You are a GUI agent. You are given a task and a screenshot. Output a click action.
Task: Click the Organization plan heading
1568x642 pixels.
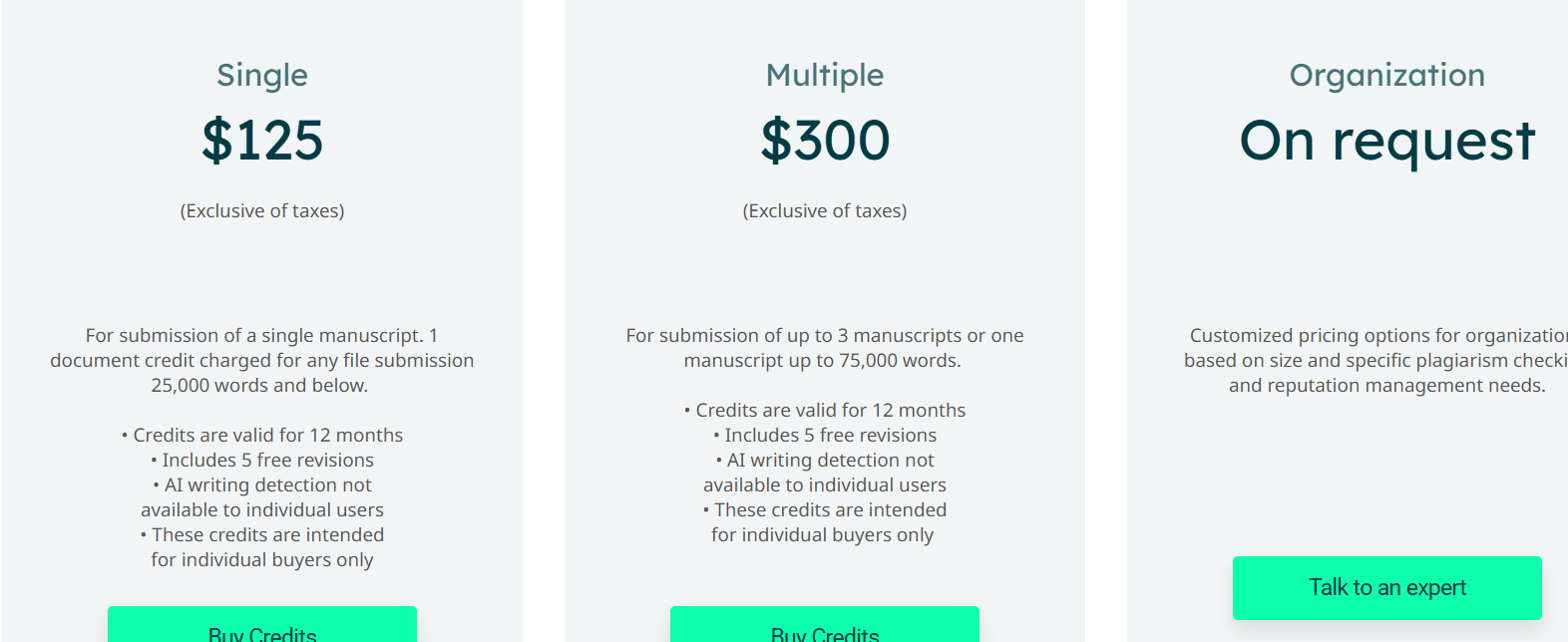click(x=1386, y=75)
